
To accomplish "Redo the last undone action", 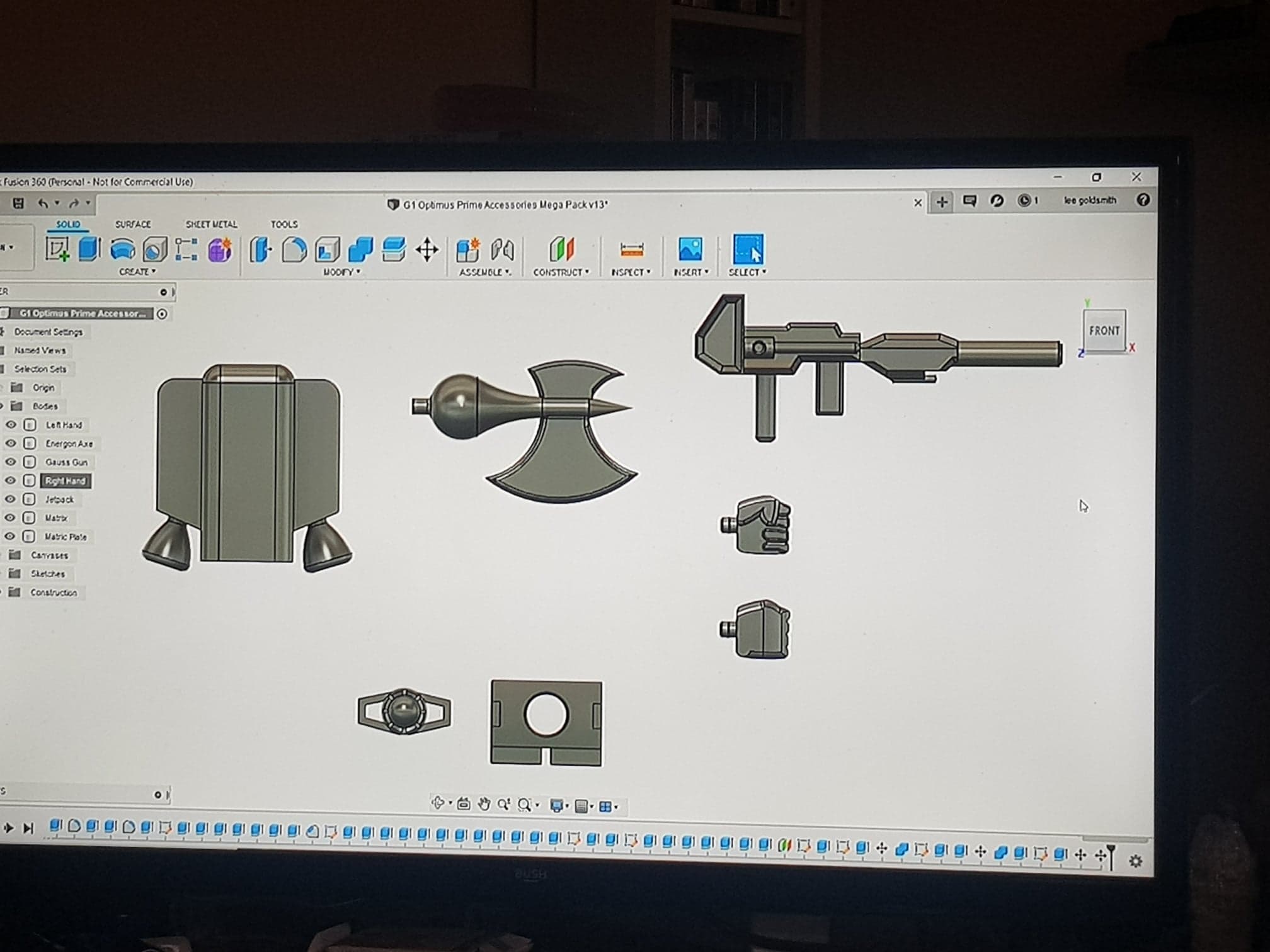I will point(74,203).
